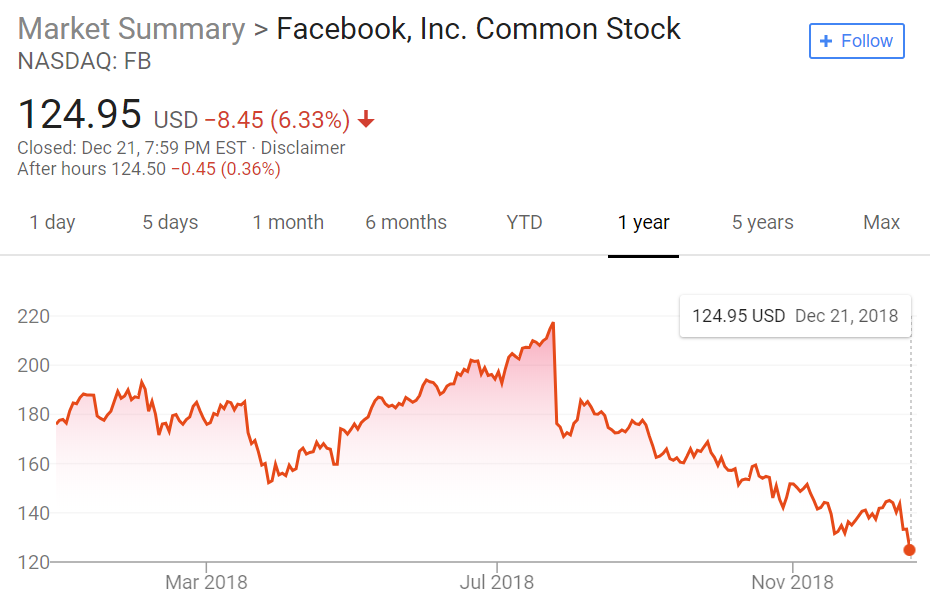Screen dimensions: 930x601
Task: Open the Market Summary breadcrumb link
Action: [131, 29]
